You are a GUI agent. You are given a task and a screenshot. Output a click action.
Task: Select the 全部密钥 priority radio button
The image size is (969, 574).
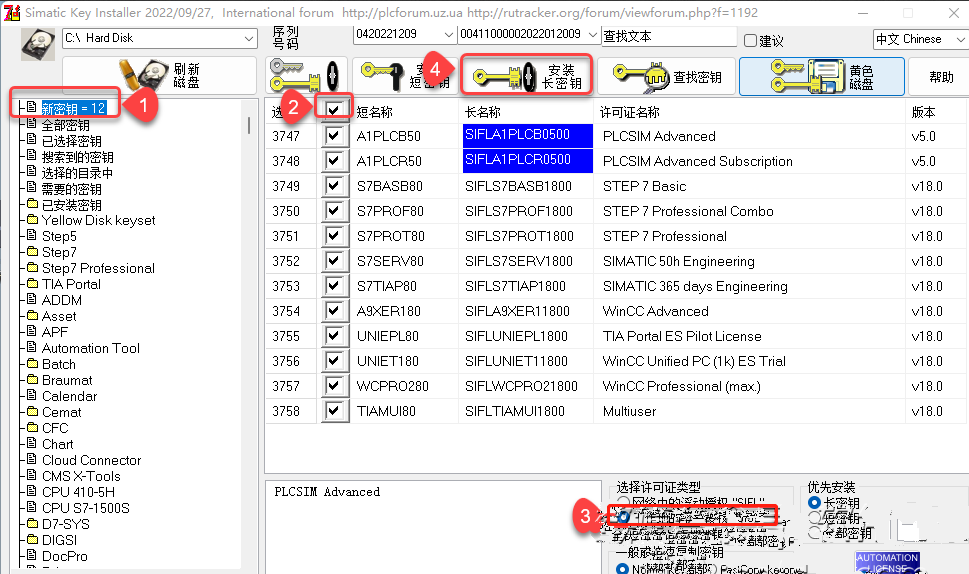[x=815, y=533]
